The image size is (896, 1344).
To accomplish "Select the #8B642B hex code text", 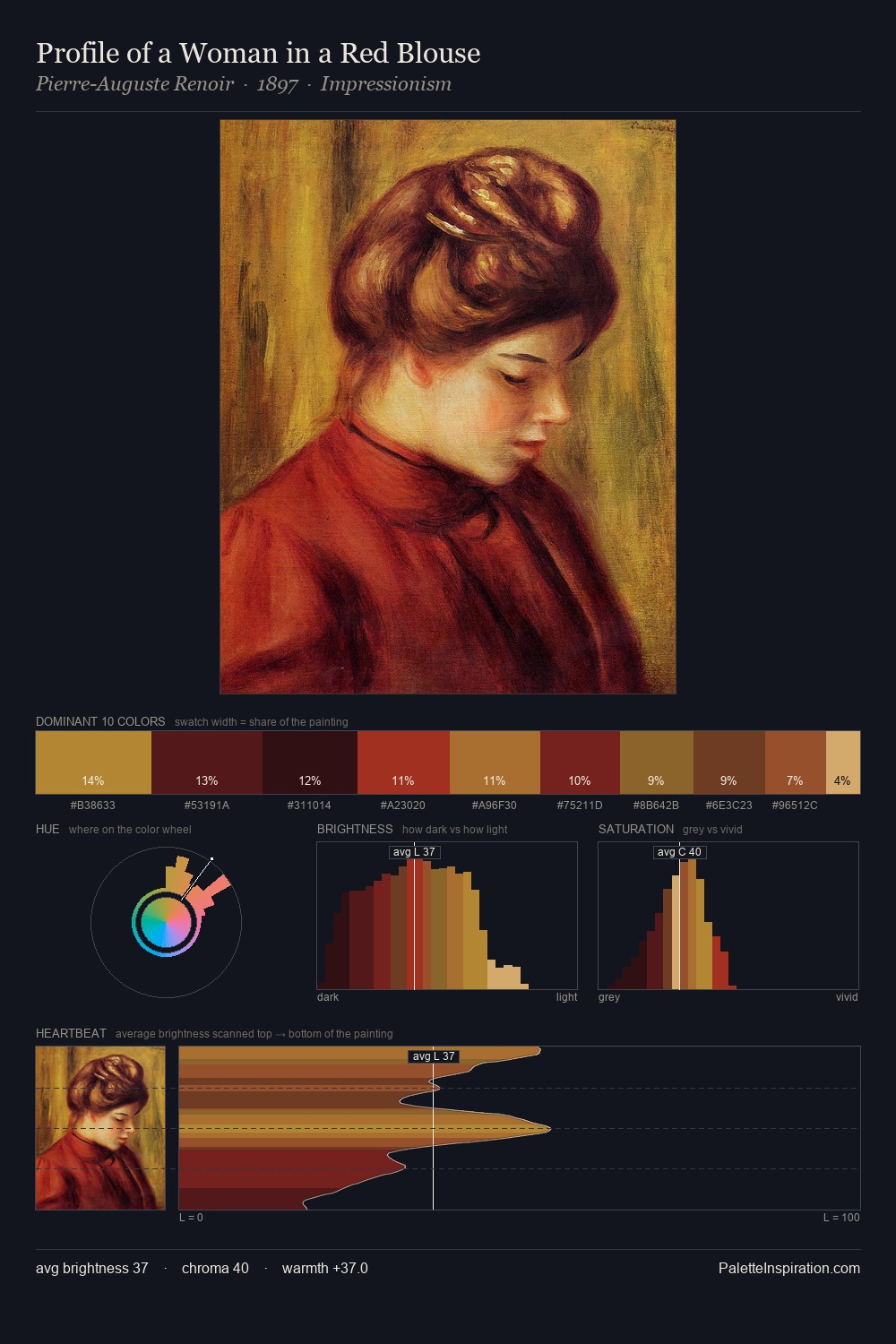I will tap(657, 806).
